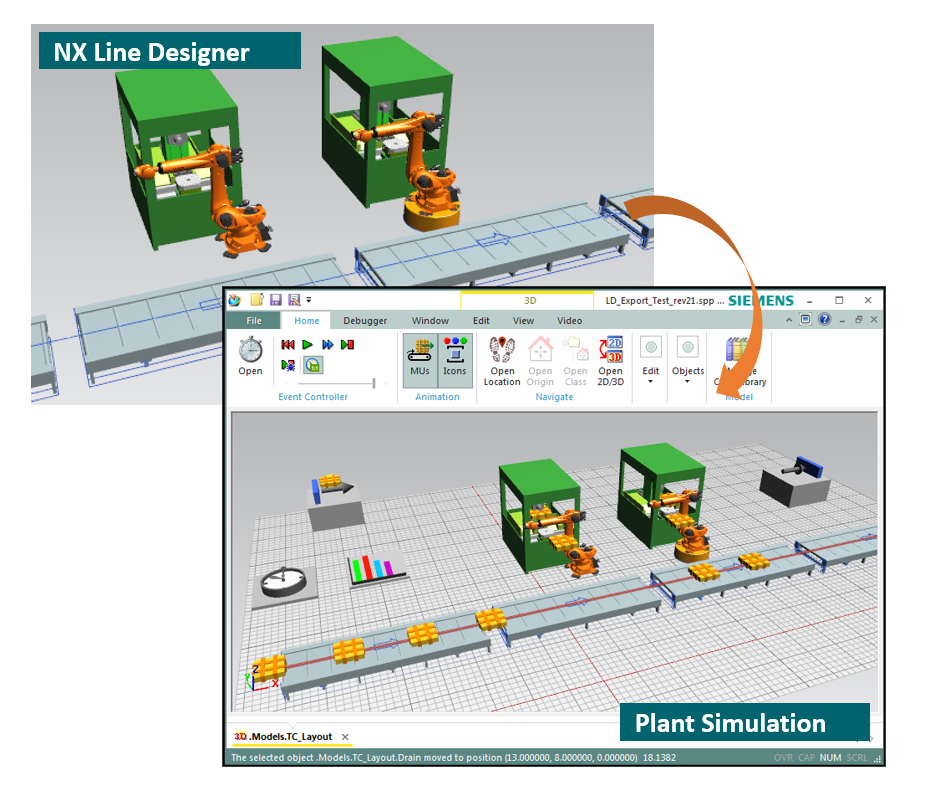Switch view with Open 2D/3D

click(x=611, y=361)
